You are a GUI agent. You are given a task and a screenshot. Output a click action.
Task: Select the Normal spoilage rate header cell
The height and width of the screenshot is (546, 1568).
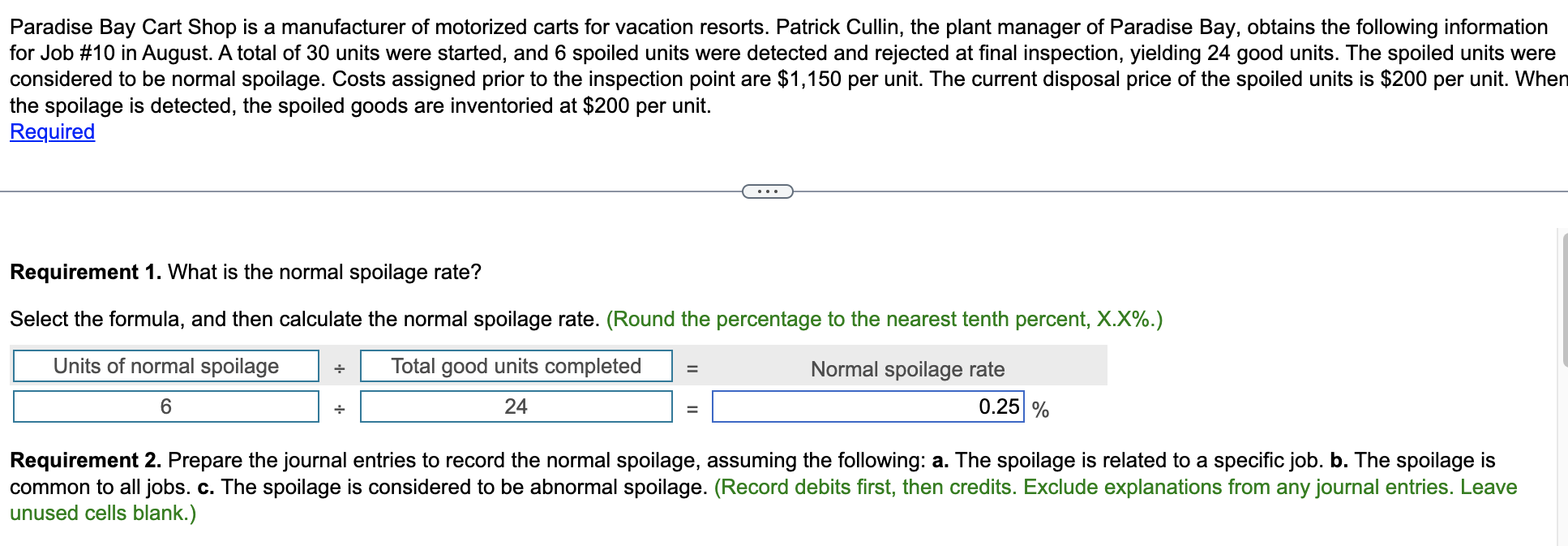906,369
